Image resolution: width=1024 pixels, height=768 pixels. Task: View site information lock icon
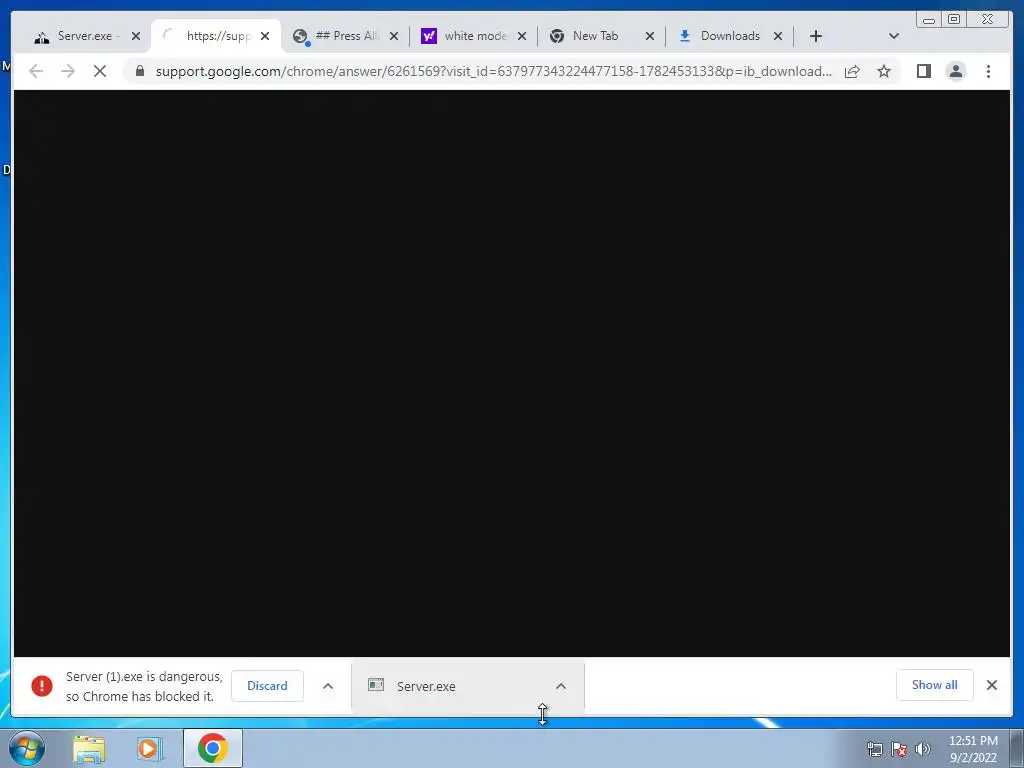tap(140, 71)
